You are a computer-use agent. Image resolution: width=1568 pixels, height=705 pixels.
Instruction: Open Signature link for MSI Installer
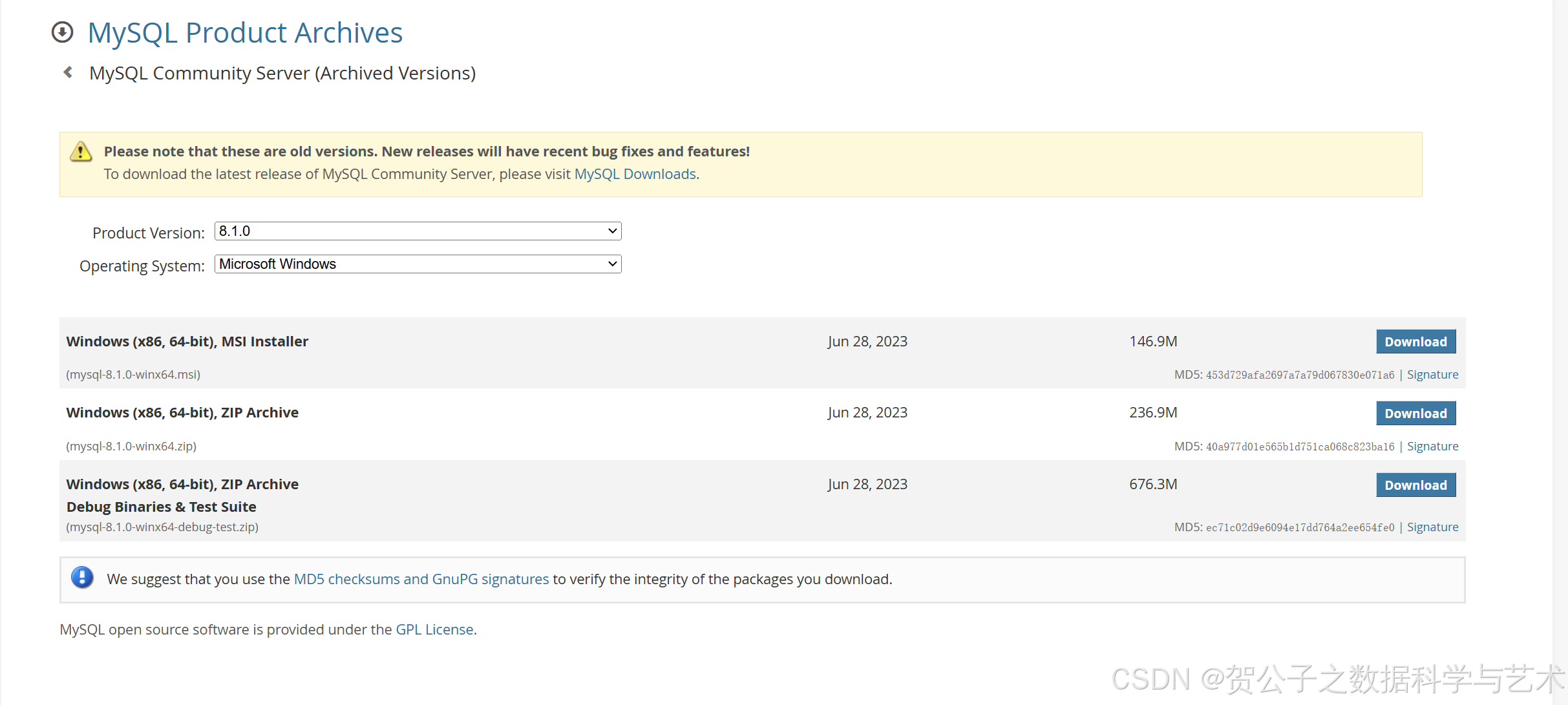tap(1433, 375)
